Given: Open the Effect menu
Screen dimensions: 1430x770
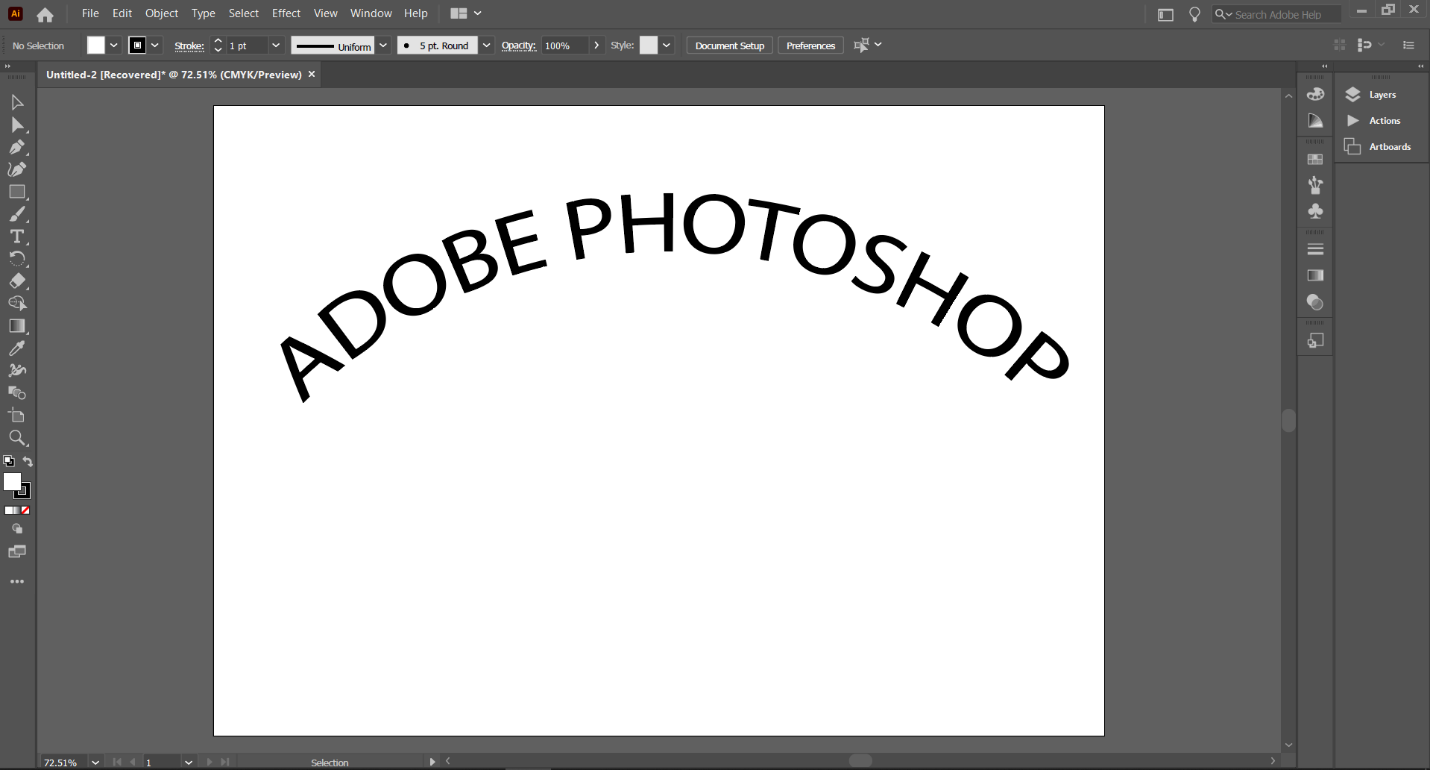Looking at the screenshot, I should point(286,14).
